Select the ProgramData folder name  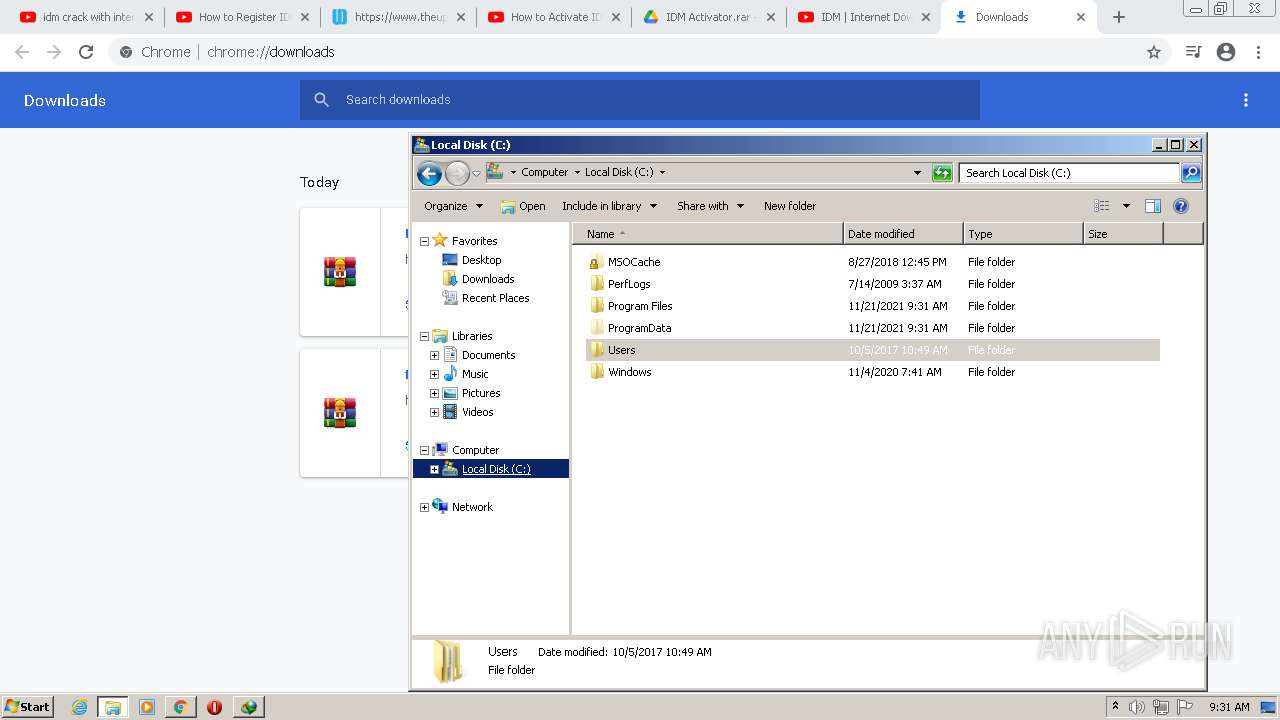(x=640, y=328)
